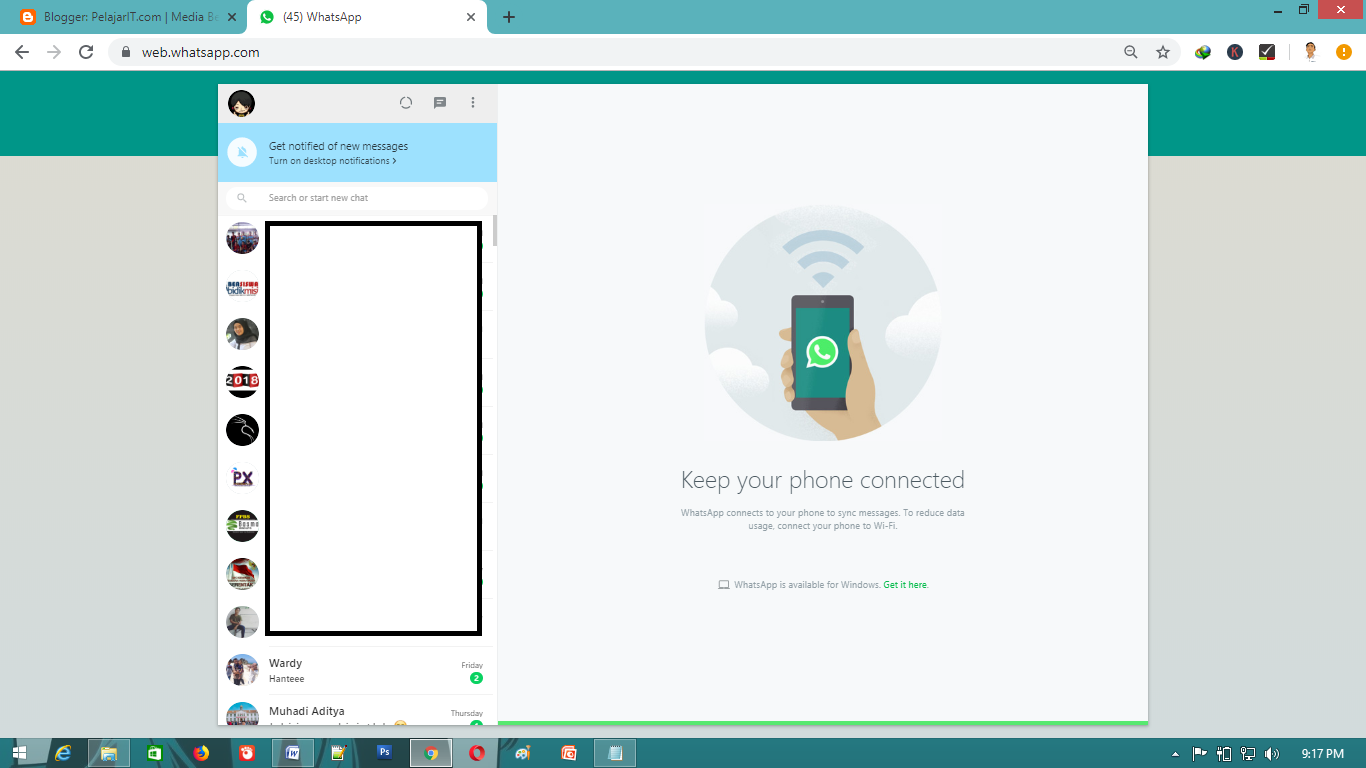The width and height of the screenshot is (1366, 768).
Task: Click the browser back arrow
Action: 22,50
